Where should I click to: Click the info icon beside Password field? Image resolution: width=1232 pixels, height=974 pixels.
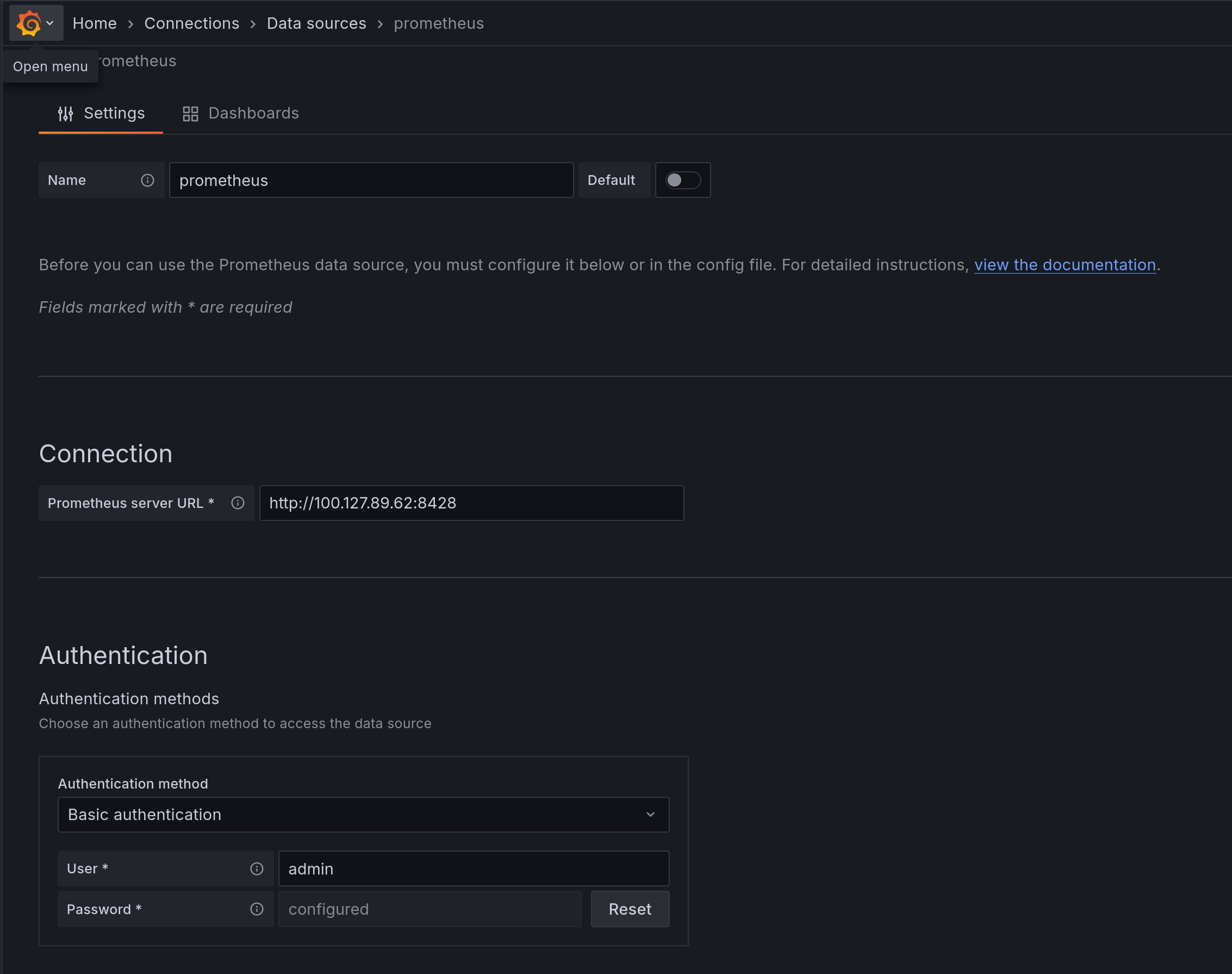(x=257, y=909)
